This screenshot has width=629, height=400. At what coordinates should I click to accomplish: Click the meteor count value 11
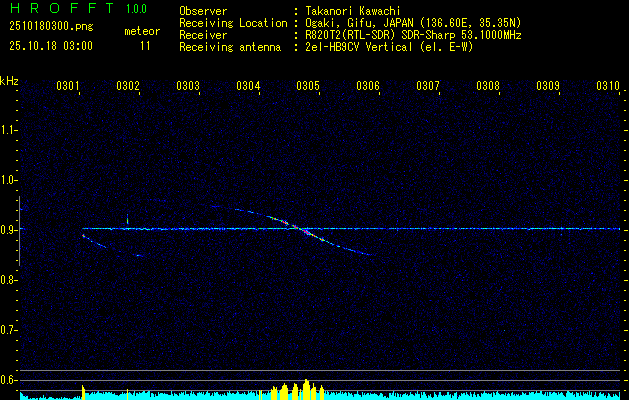(145, 46)
